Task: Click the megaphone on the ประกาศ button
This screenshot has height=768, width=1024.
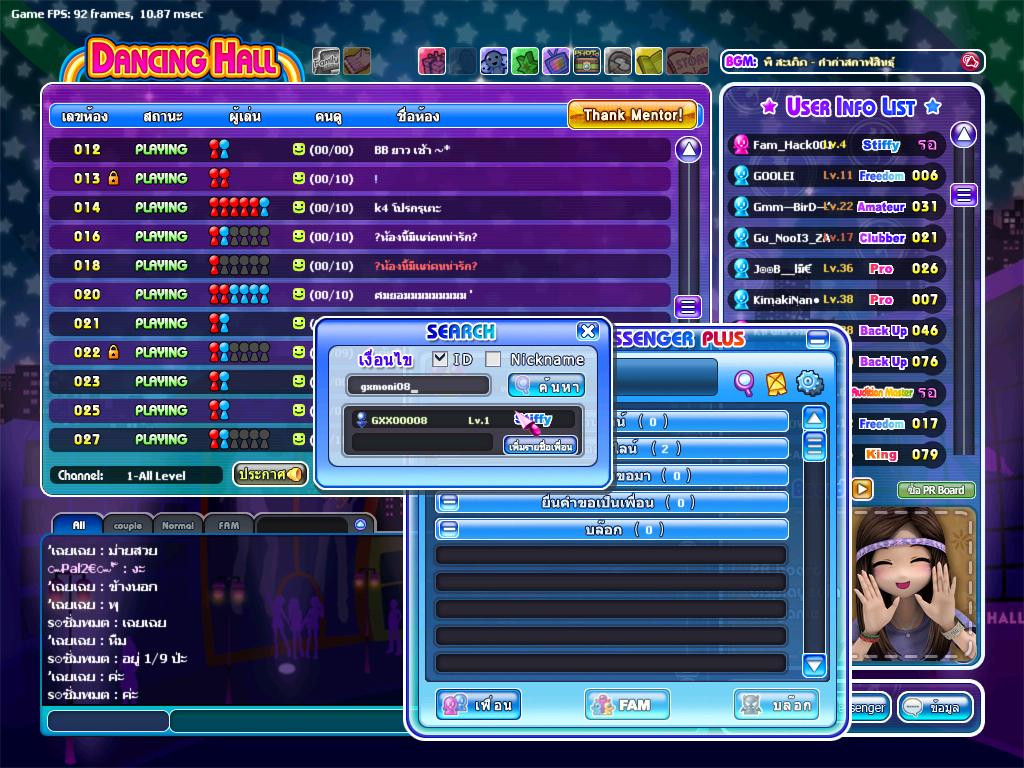Action: (295, 474)
